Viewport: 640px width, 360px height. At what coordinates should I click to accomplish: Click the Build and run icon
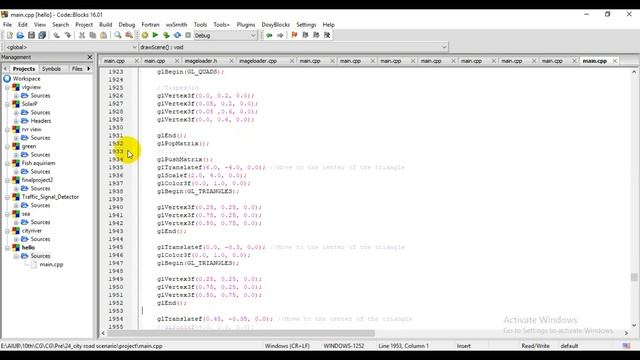(166, 36)
